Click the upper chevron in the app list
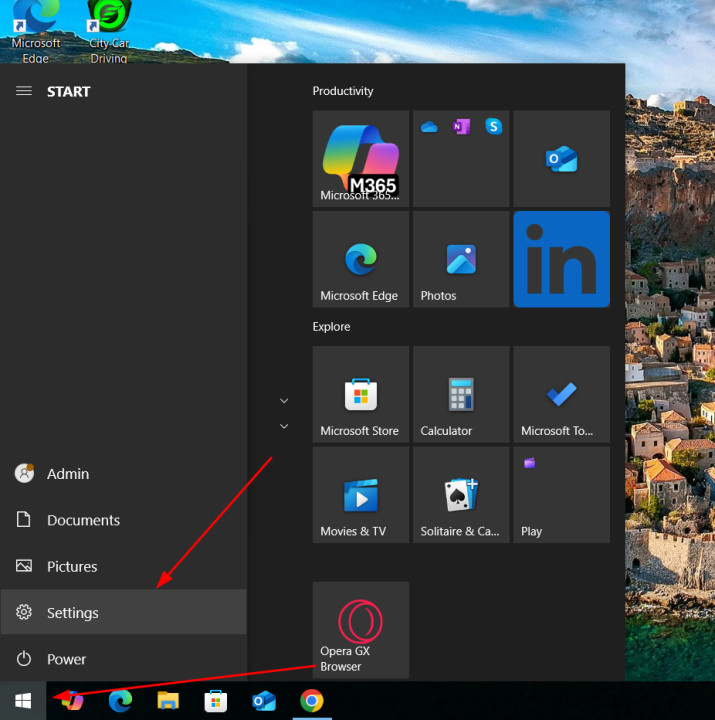This screenshot has height=720, width=715. [284, 401]
